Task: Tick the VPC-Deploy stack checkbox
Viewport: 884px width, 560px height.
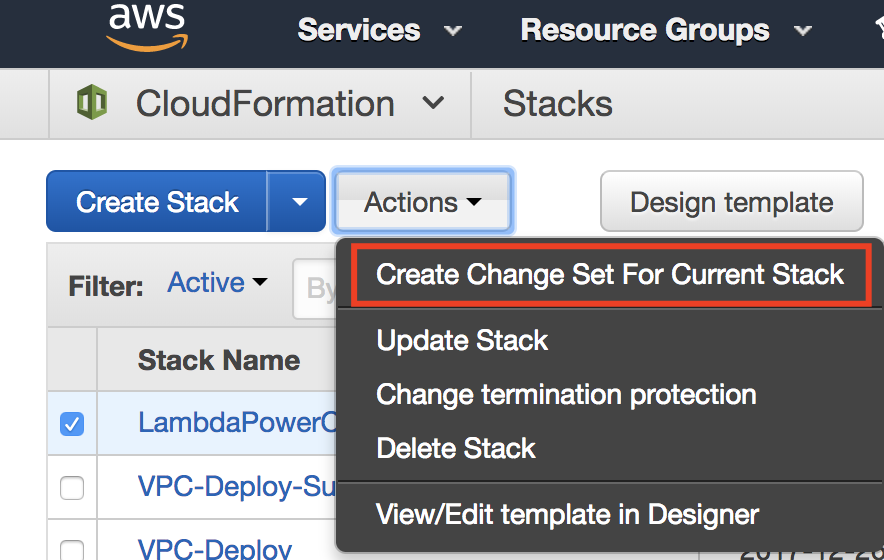Action: click(x=72, y=549)
